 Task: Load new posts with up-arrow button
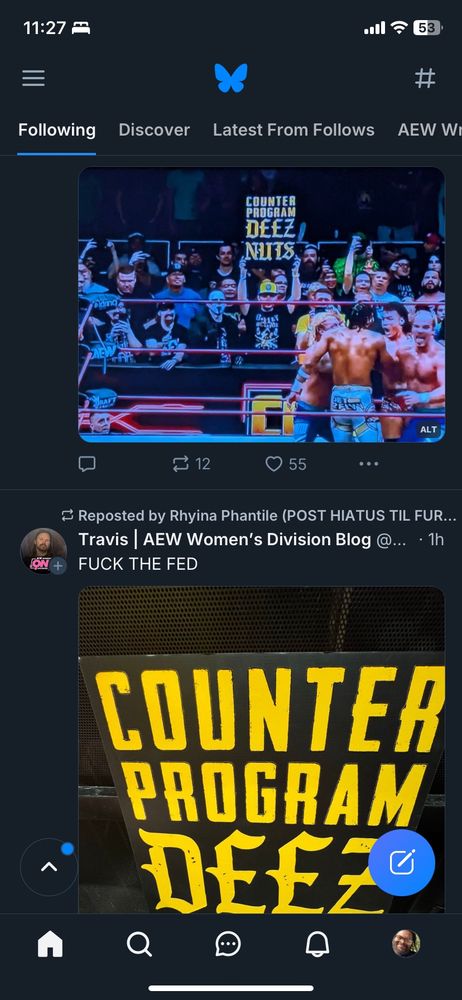pyautogui.click(x=49, y=867)
